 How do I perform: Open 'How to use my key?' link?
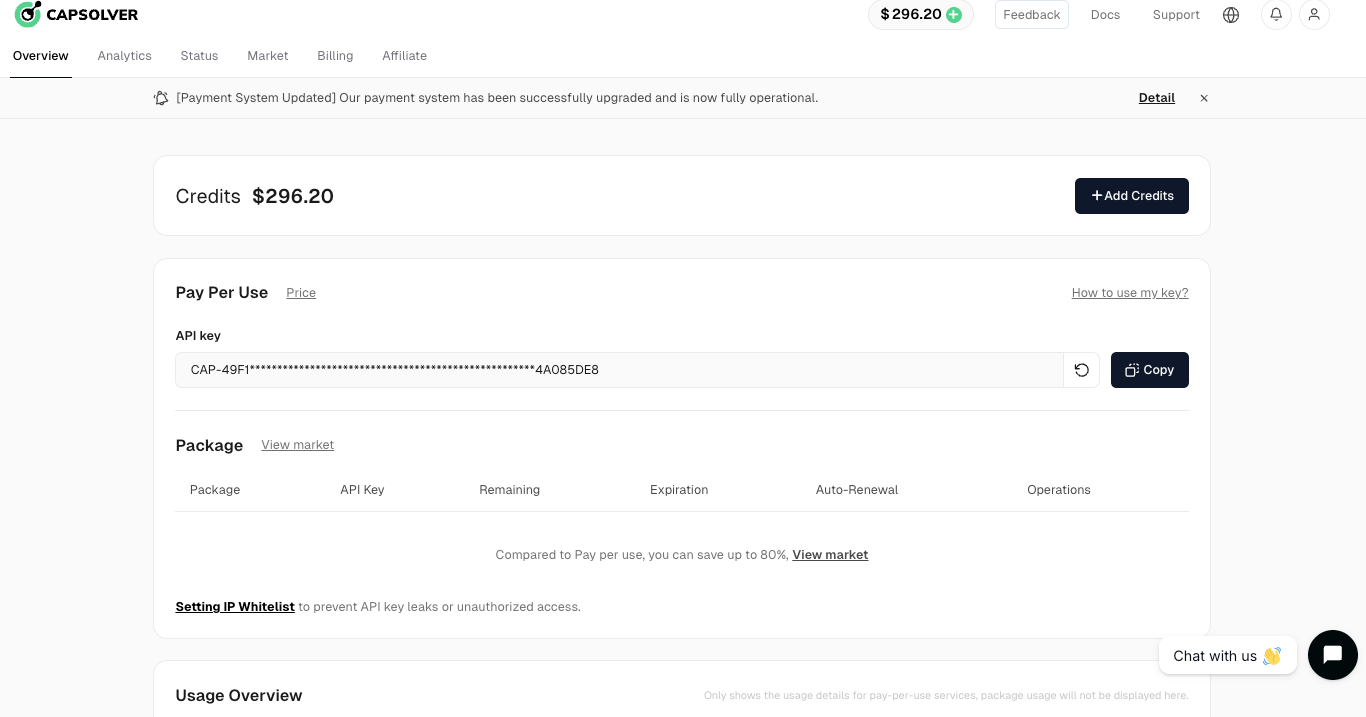(1129, 293)
